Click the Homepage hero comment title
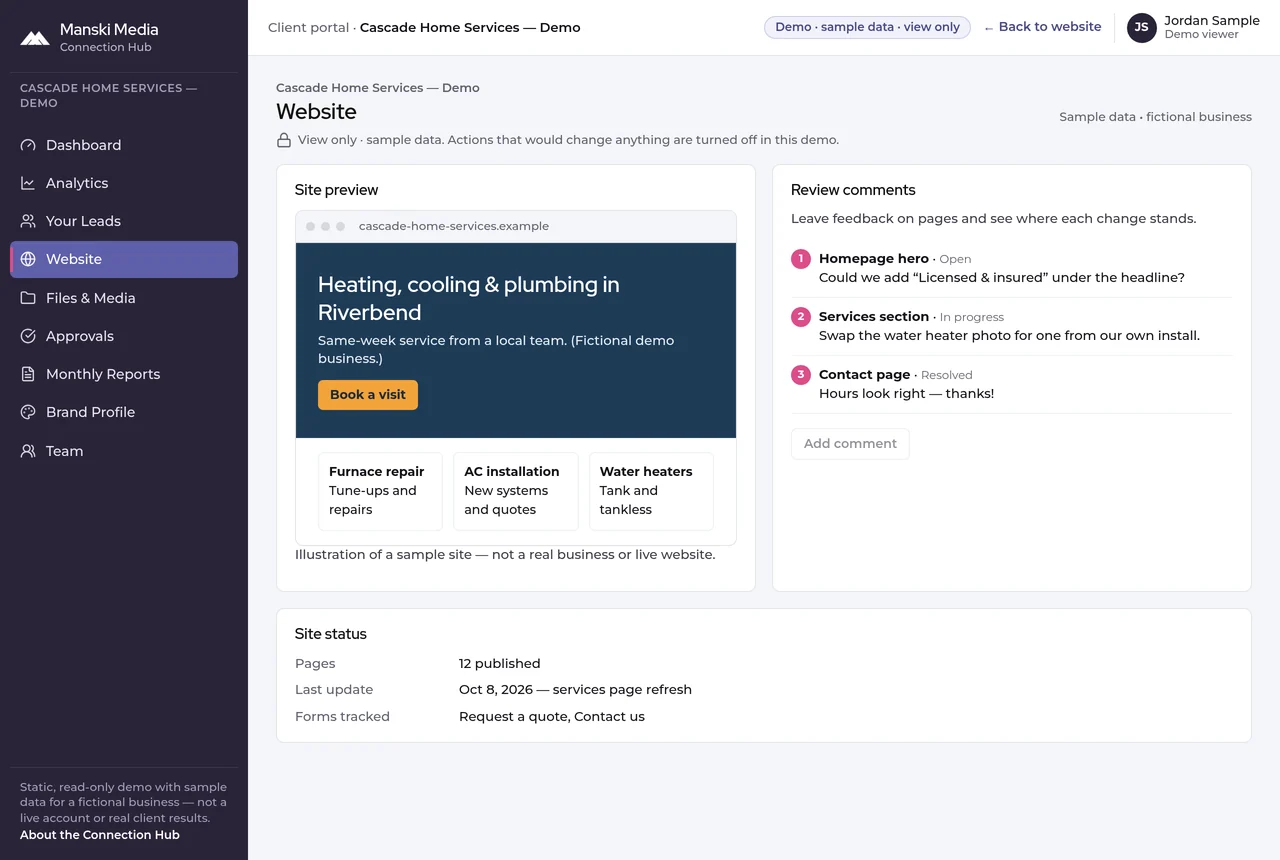 click(x=874, y=259)
